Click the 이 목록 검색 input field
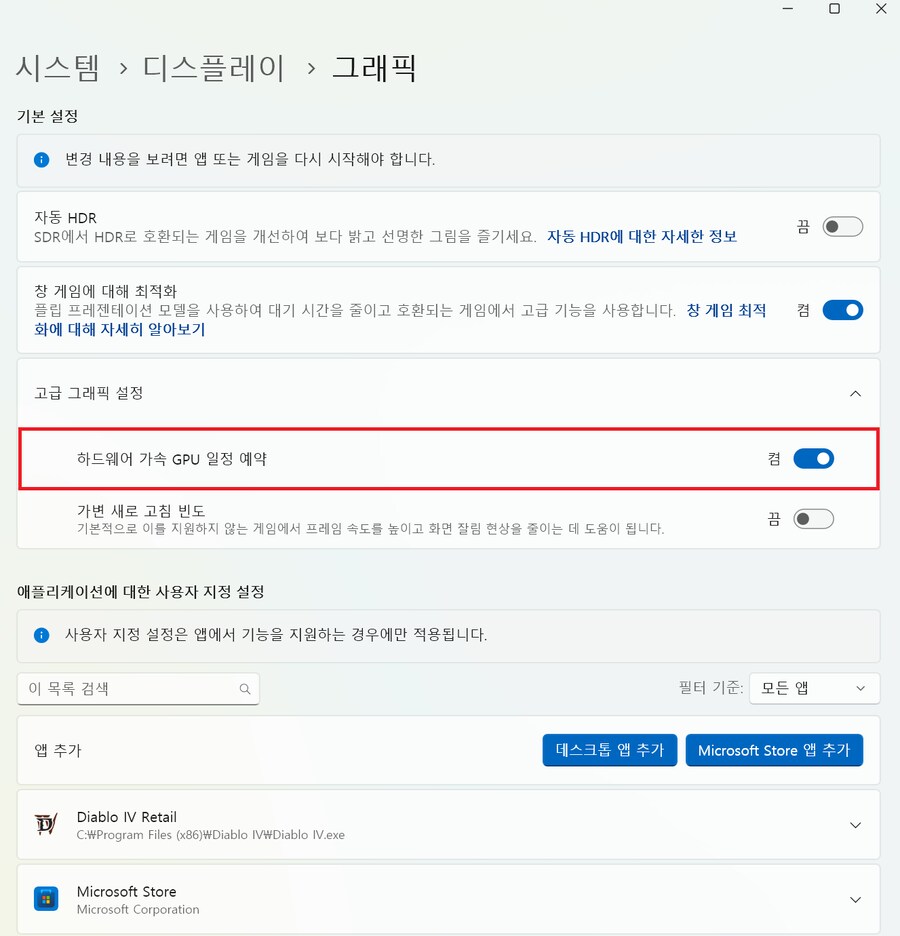Image resolution: width=900 pixels, height=936 pixels. tap(120, 688)
